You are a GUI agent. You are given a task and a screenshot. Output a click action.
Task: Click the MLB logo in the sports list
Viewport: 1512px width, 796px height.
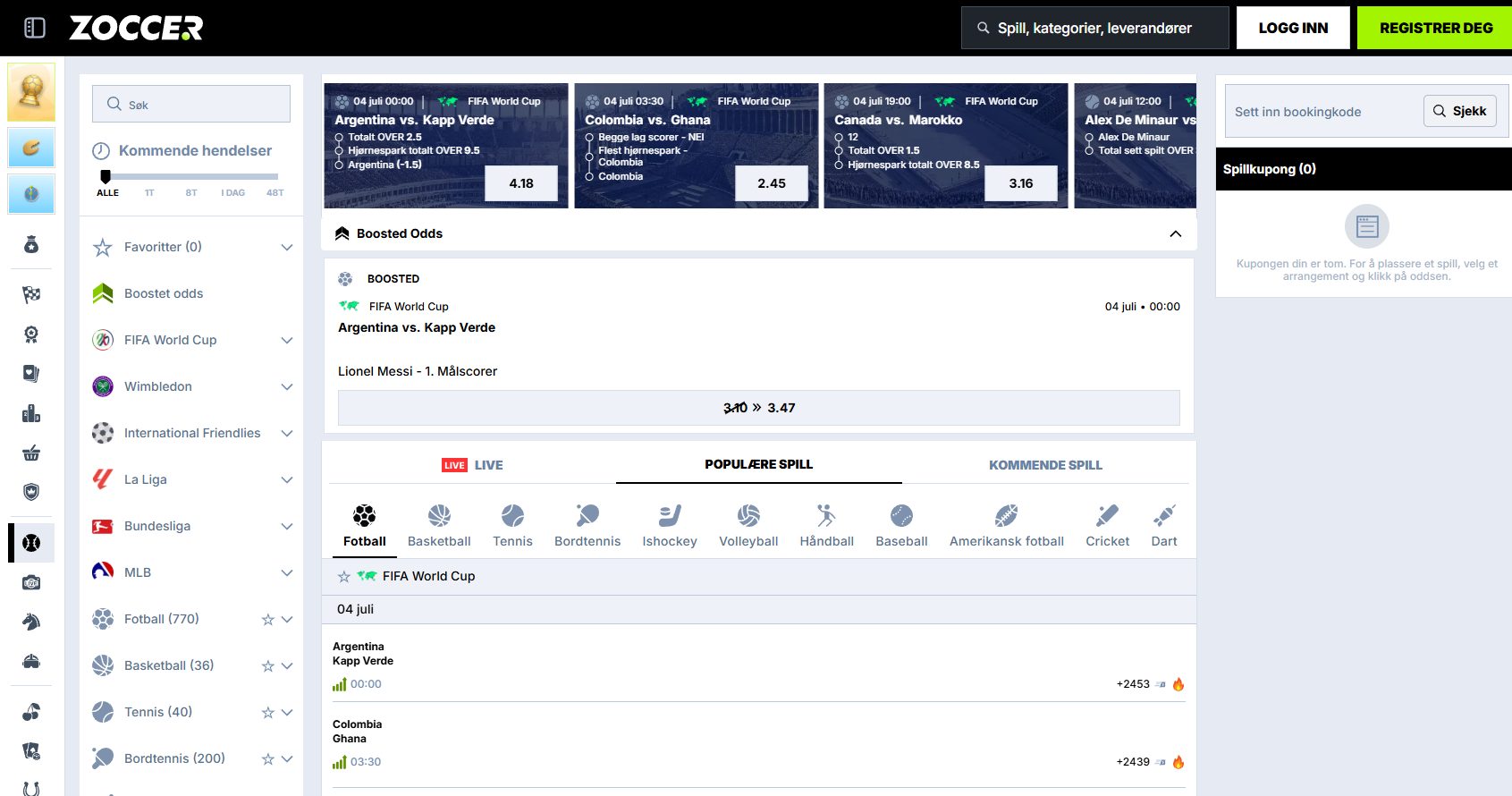point(103,572)
